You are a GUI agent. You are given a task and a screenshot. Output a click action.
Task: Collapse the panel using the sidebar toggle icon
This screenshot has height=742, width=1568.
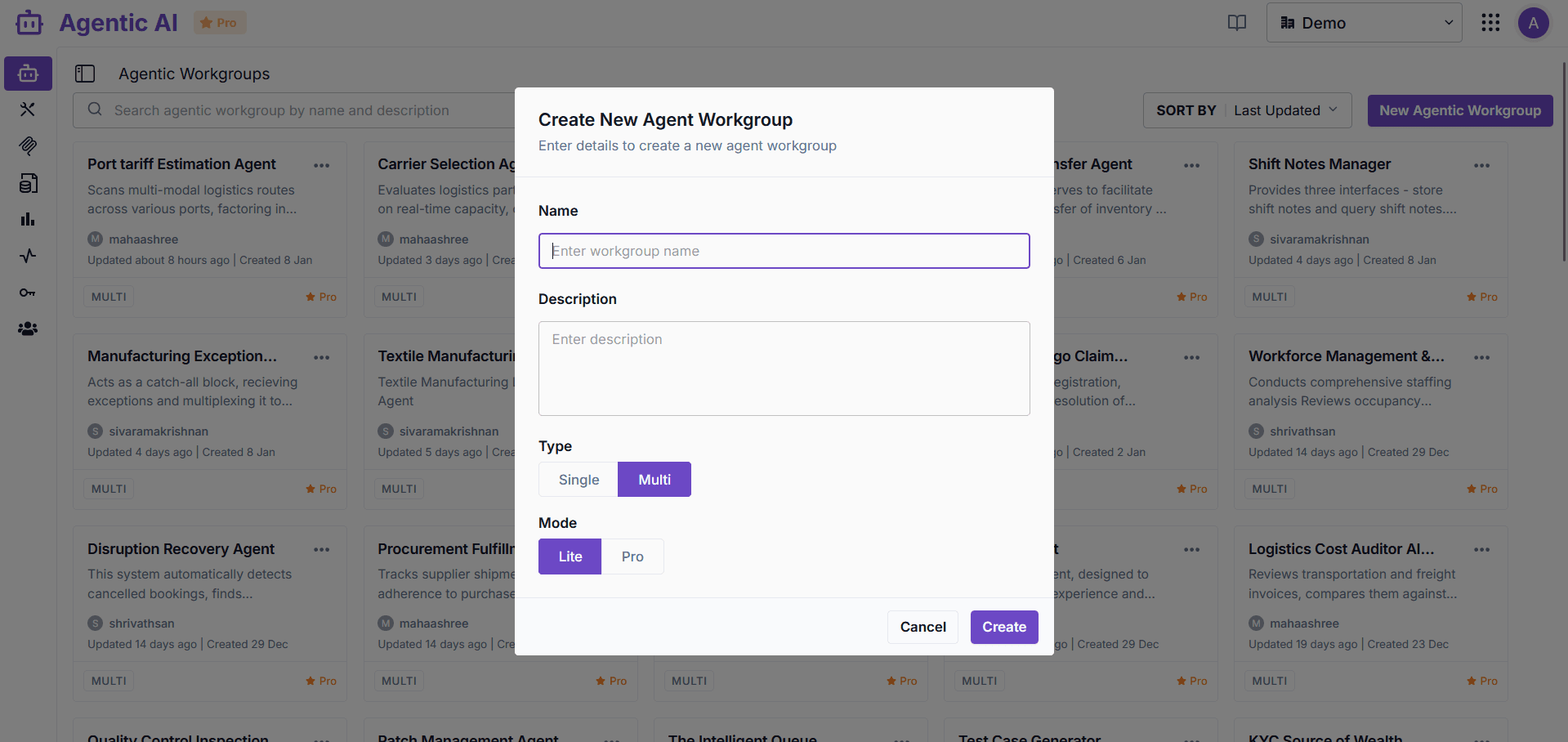click(x=85, y=74)
